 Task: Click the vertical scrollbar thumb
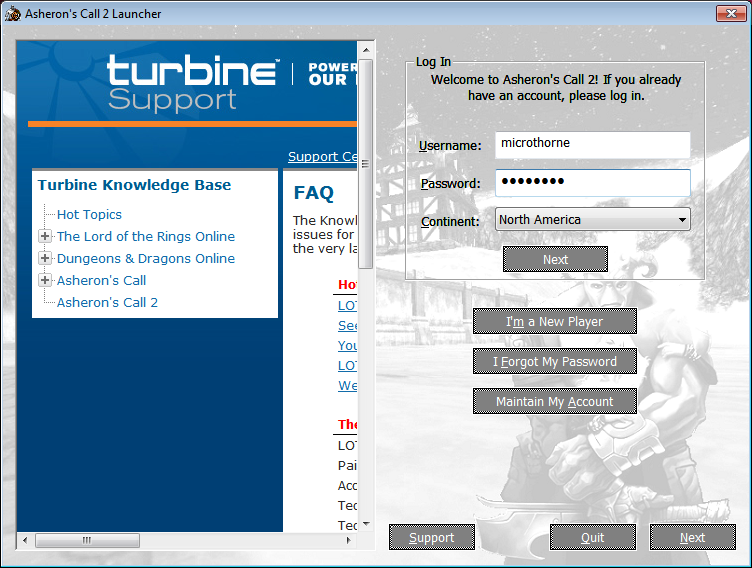click(x=366, y=164)
